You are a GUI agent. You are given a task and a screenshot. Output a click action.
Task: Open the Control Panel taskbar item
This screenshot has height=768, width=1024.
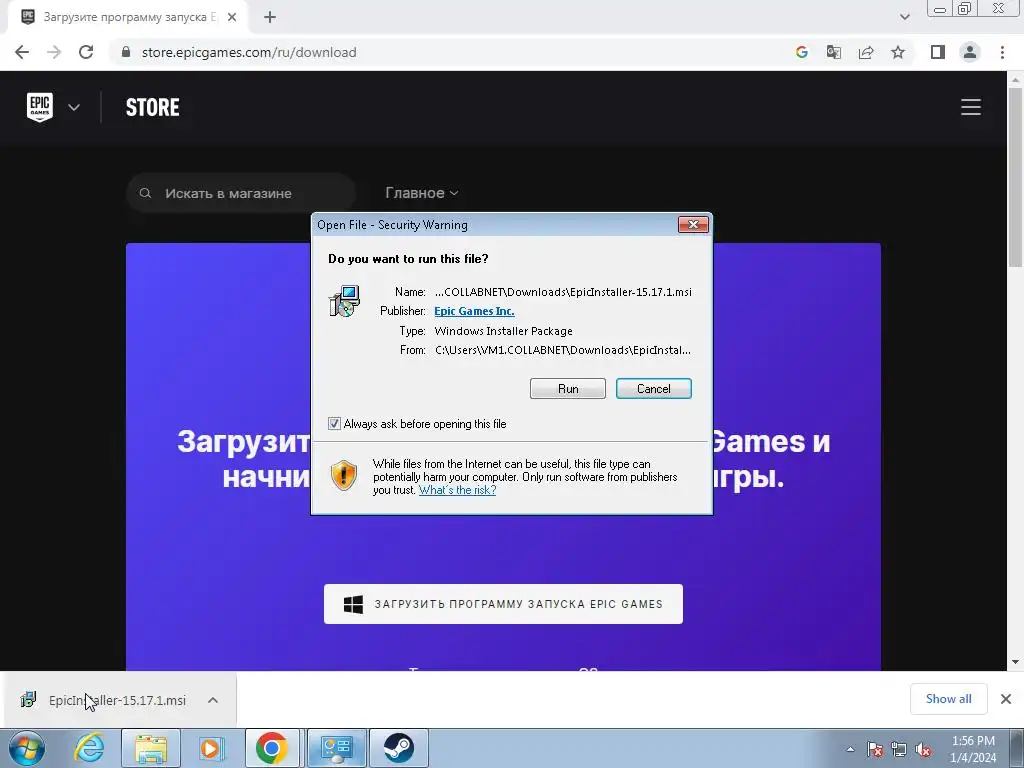337,748
